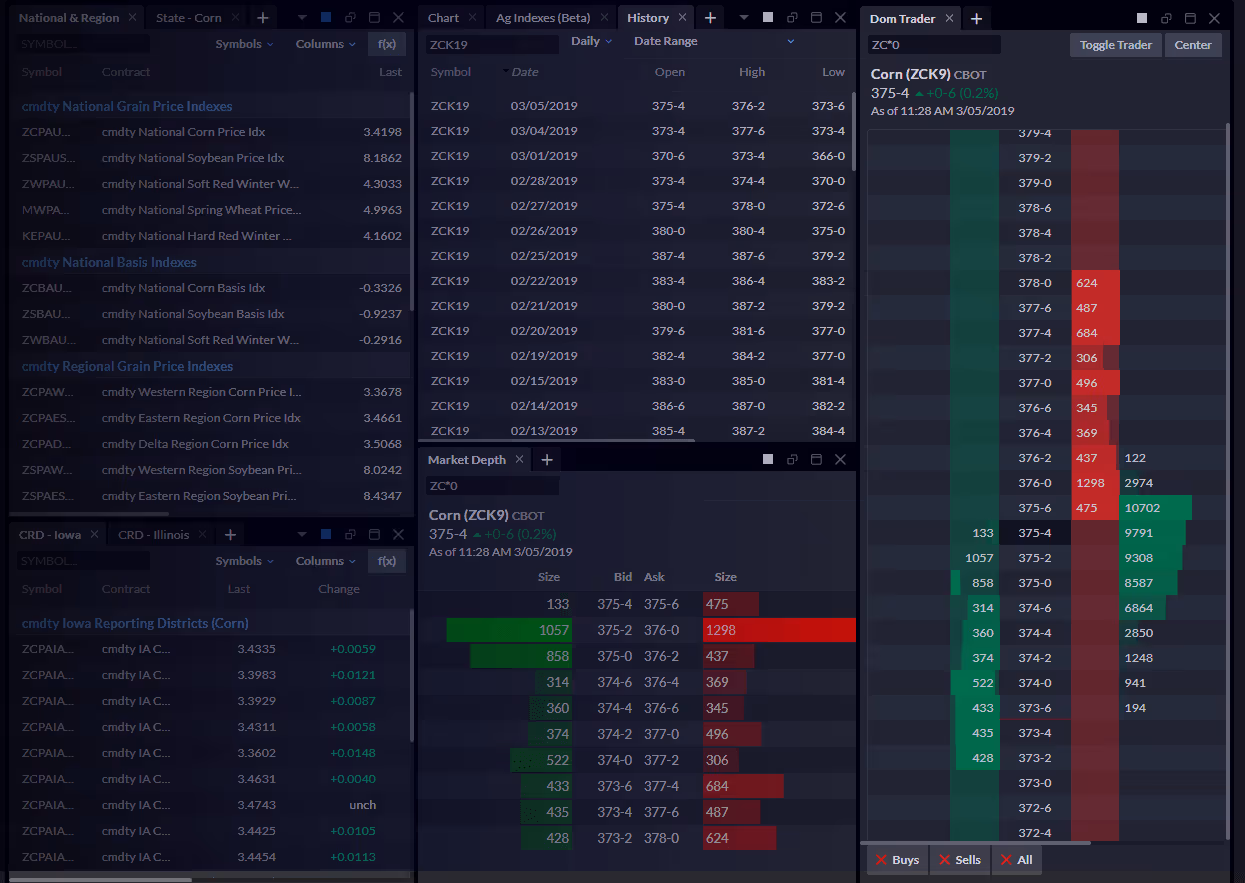The height and width of the screenshot is (883, 1245).
Task: Click the duplicate panel icon on Dom Trader
Action: pos(1166,18)
